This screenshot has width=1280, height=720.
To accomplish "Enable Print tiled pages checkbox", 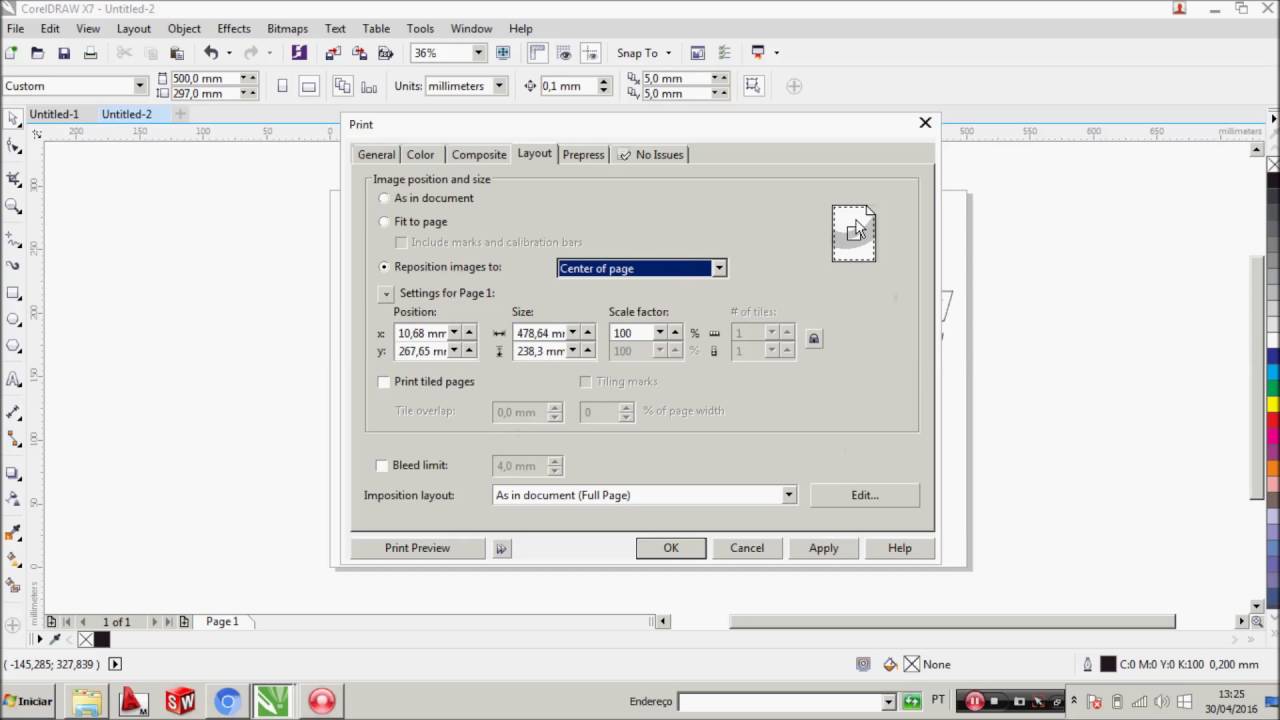I will (x=384, y=382).
